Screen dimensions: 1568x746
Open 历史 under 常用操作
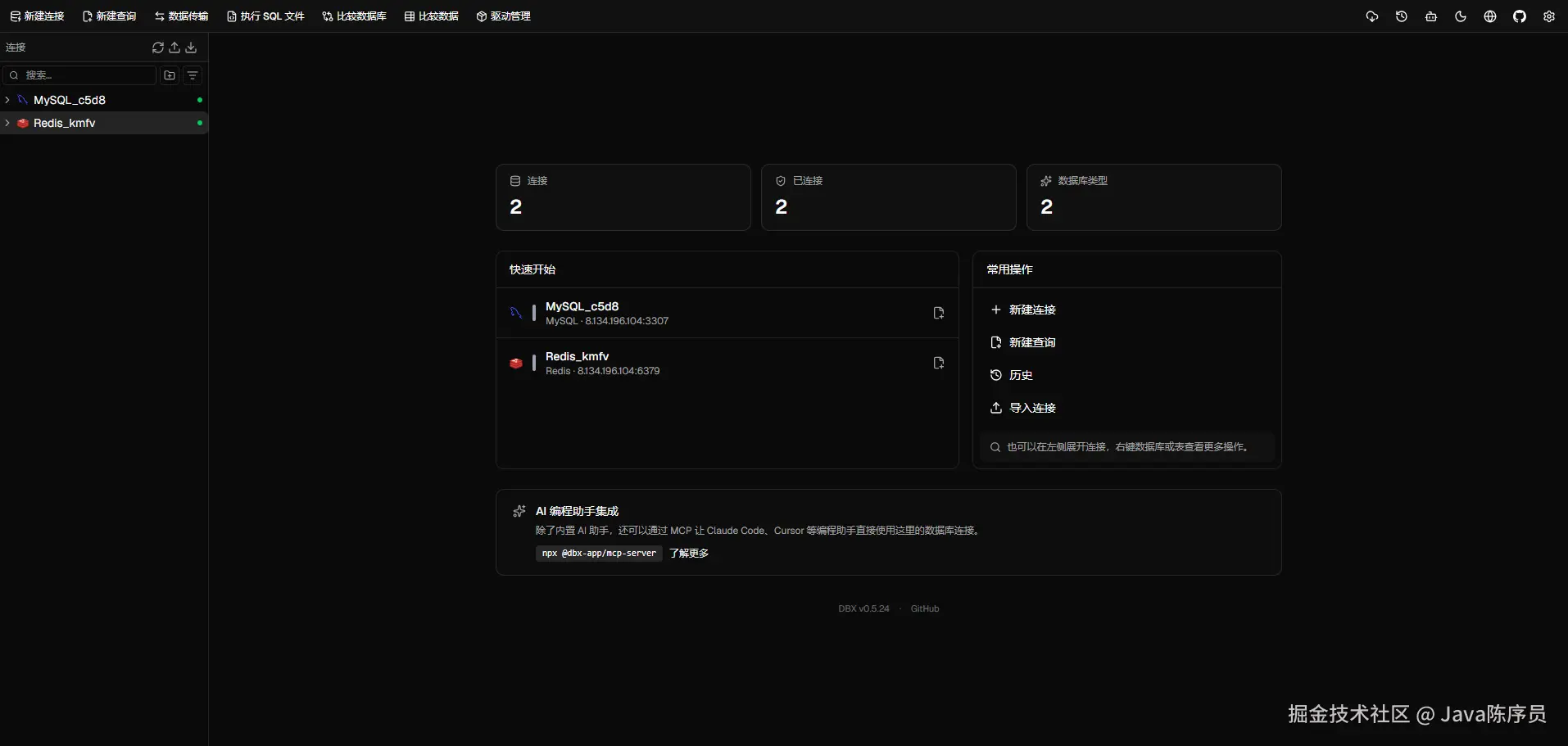coord(1126,375)
